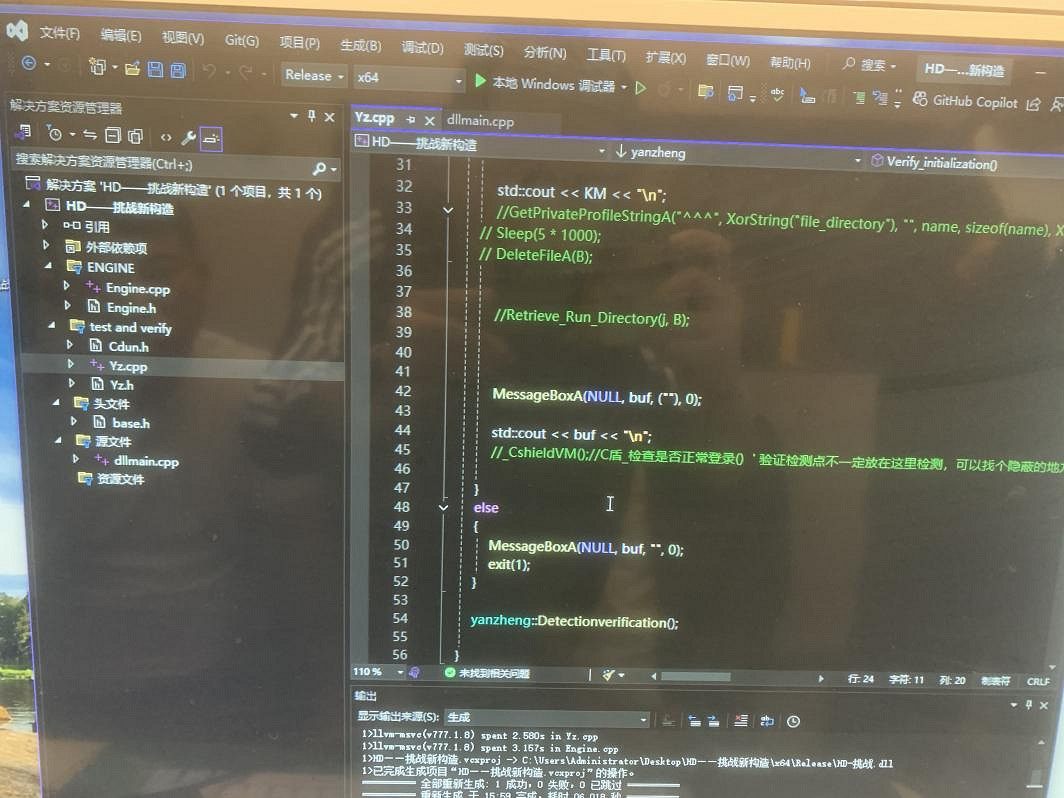Open the x64 platform dropdown

point(410,79)
